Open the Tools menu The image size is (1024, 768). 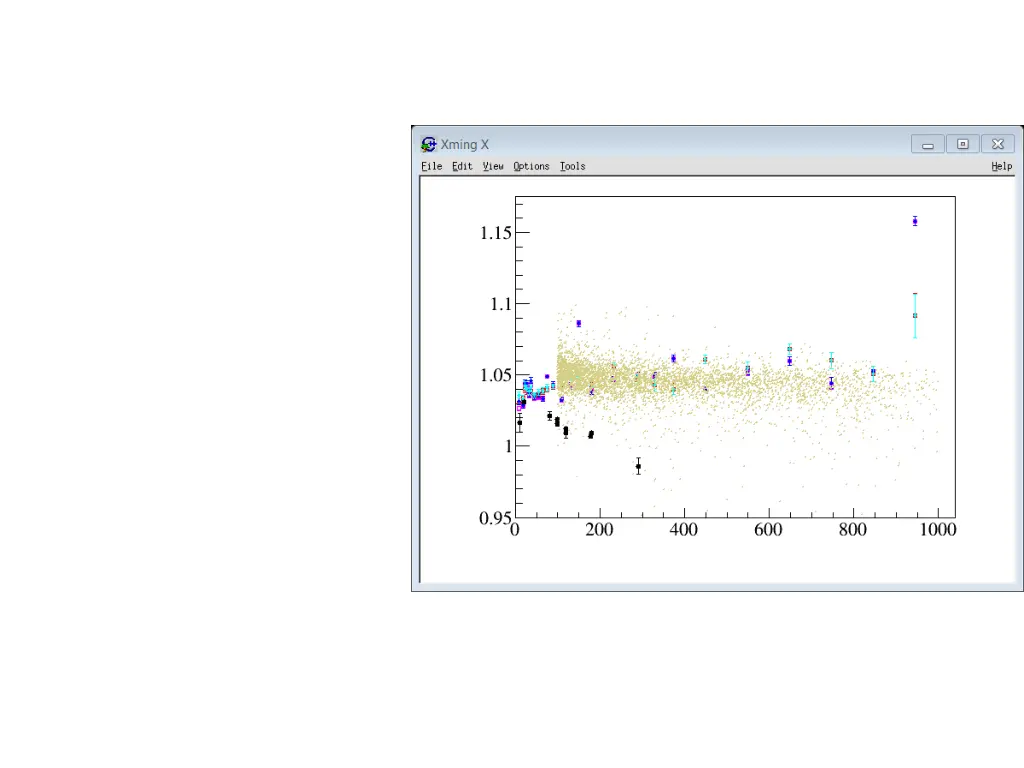[572, 167]
